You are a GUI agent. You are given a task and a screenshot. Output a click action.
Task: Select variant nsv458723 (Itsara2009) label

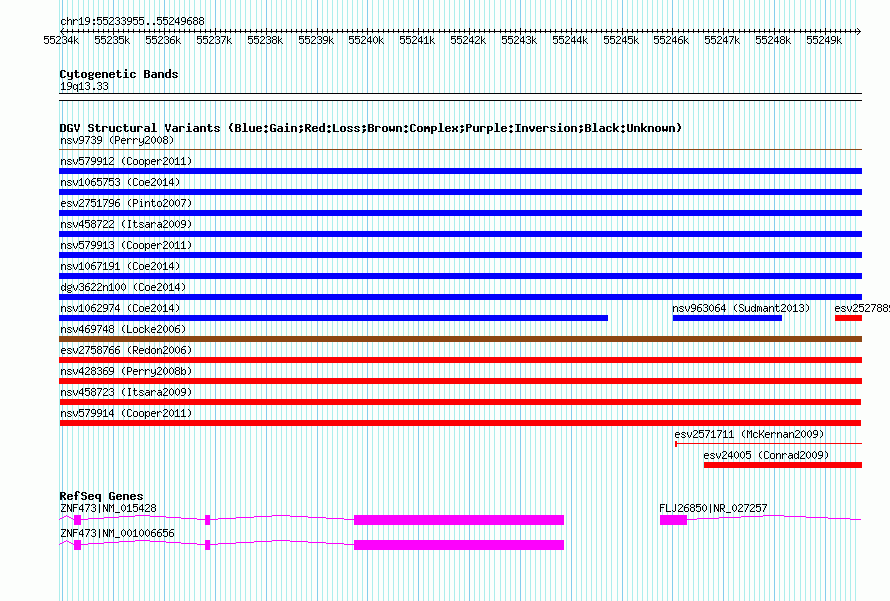(x=126, y=392)
